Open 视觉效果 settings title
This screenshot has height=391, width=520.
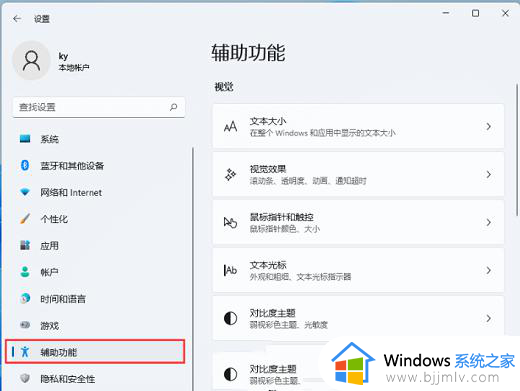[268, 169]
